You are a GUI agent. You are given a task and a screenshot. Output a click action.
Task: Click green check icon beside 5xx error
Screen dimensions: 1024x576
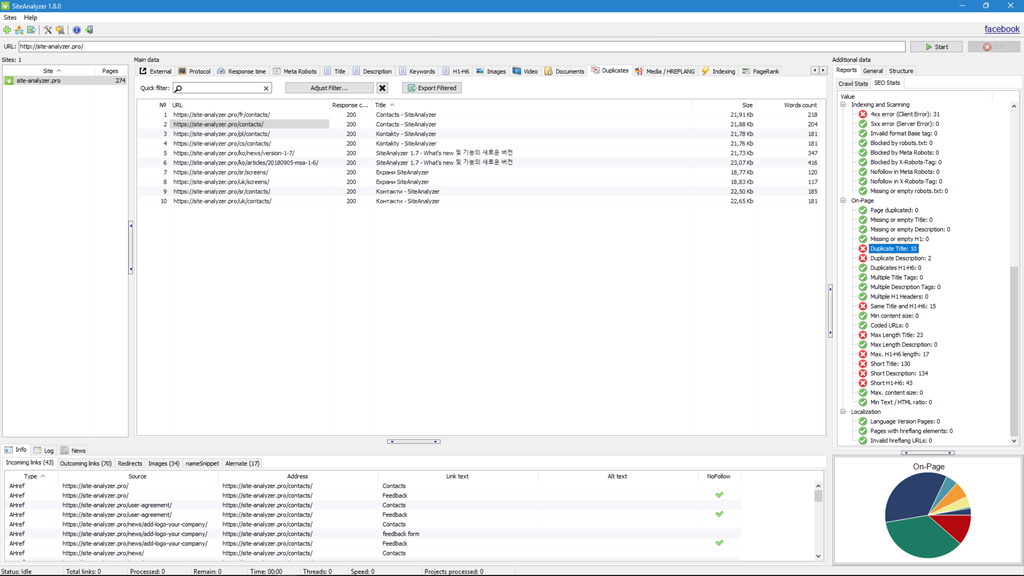tap(863, 123)
